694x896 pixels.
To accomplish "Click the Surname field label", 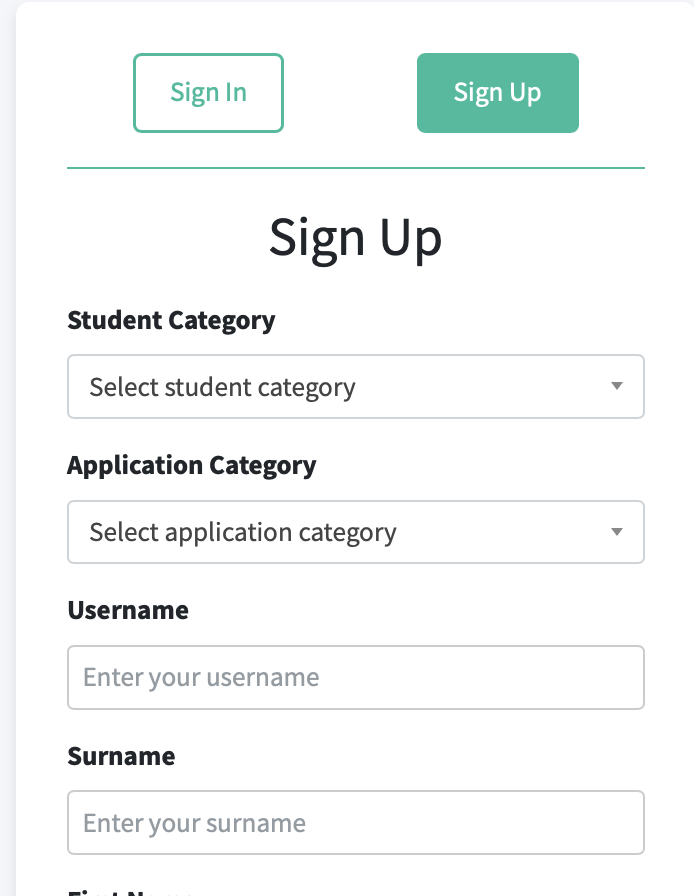I will click(121, 756).
